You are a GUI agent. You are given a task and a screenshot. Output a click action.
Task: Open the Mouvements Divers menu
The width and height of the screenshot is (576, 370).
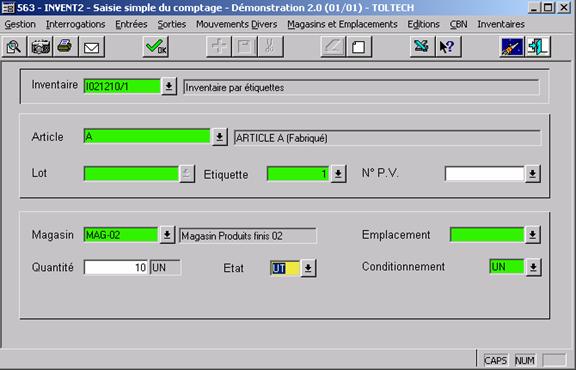tap(237, 24)
